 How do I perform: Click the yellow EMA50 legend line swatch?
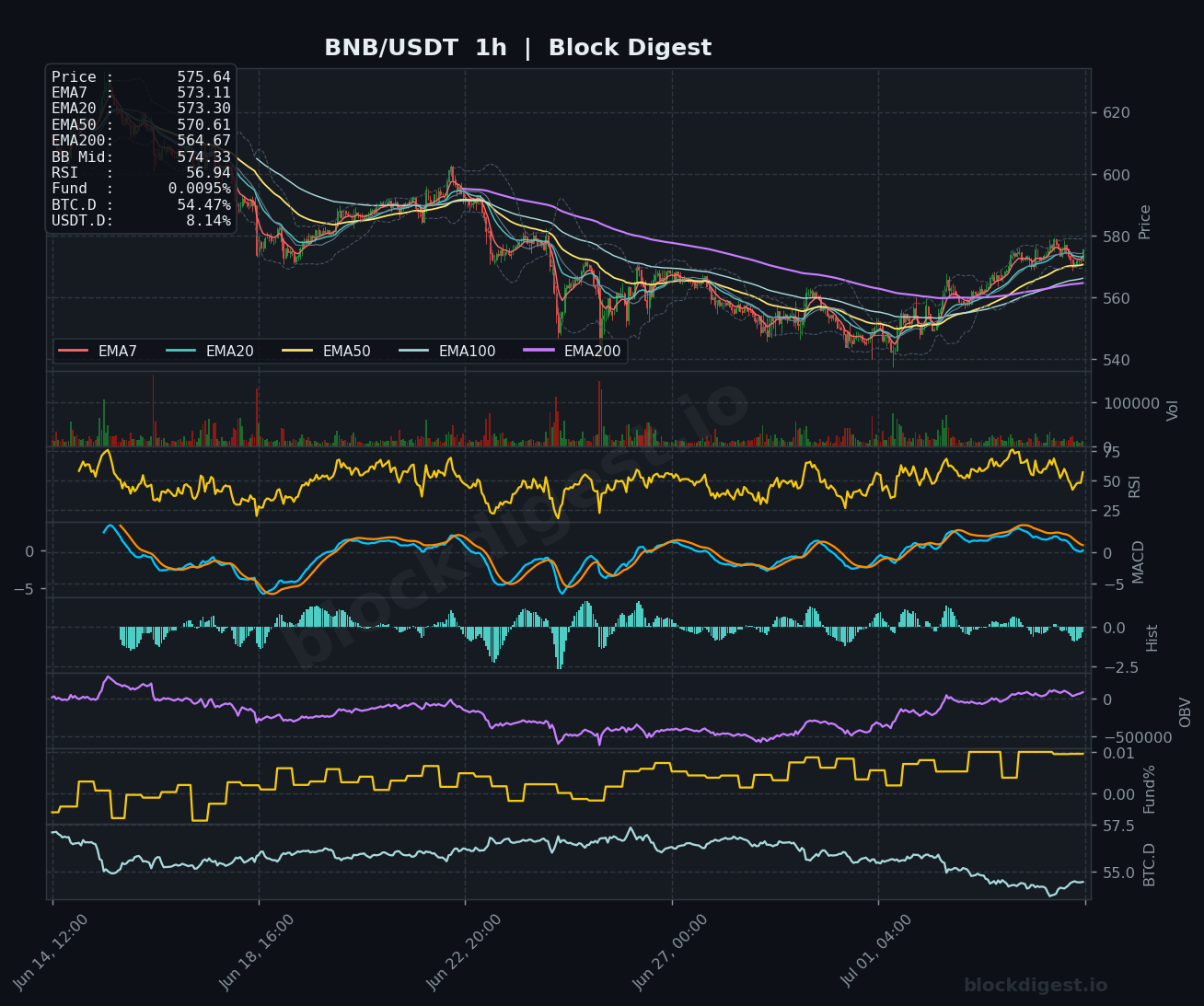[298, 351]
